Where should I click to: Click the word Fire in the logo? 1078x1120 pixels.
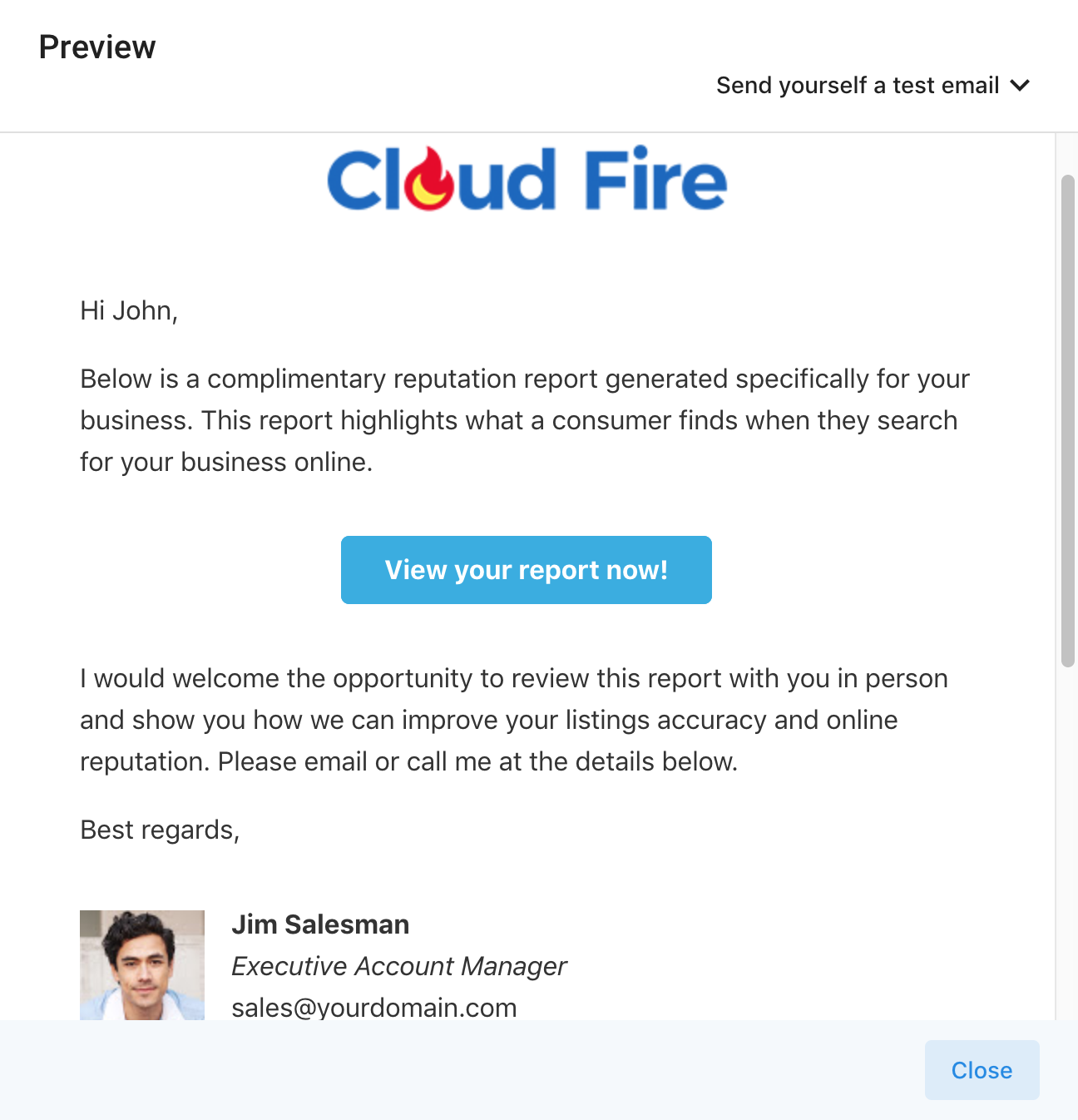[655, 179]
